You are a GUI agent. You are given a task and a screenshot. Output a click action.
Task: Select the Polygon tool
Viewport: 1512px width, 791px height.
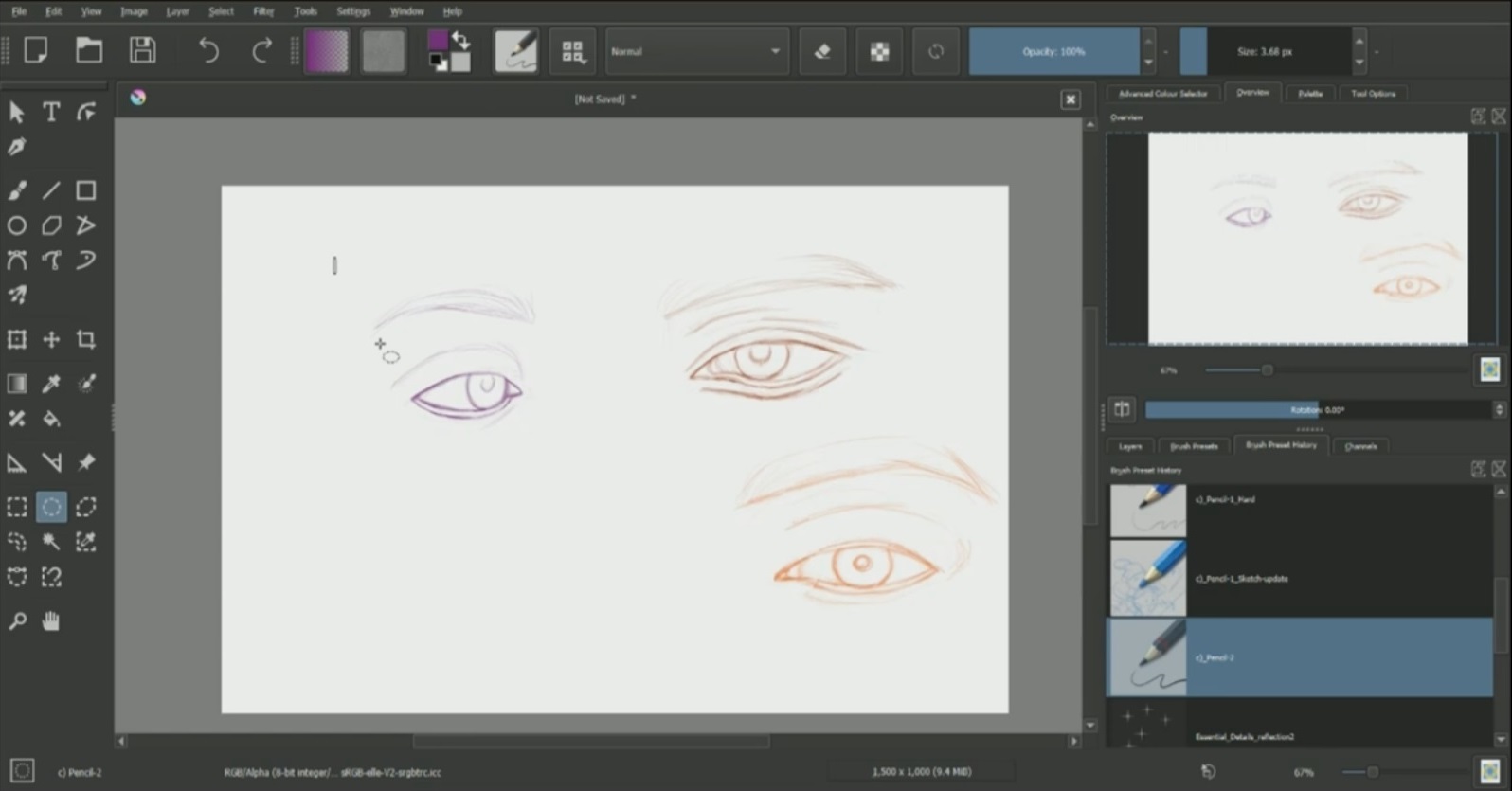click(x=51, y=225)
